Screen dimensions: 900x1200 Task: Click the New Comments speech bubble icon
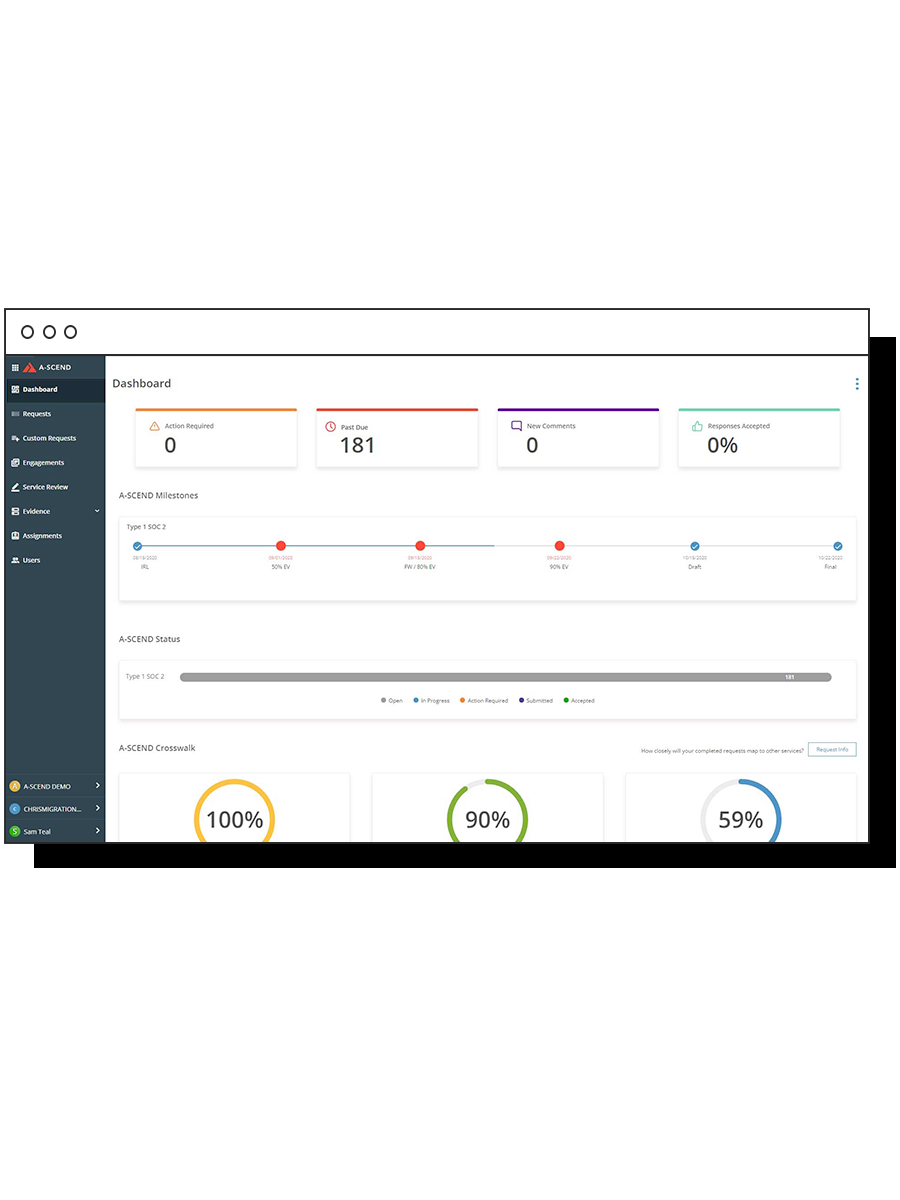point(517,426)
